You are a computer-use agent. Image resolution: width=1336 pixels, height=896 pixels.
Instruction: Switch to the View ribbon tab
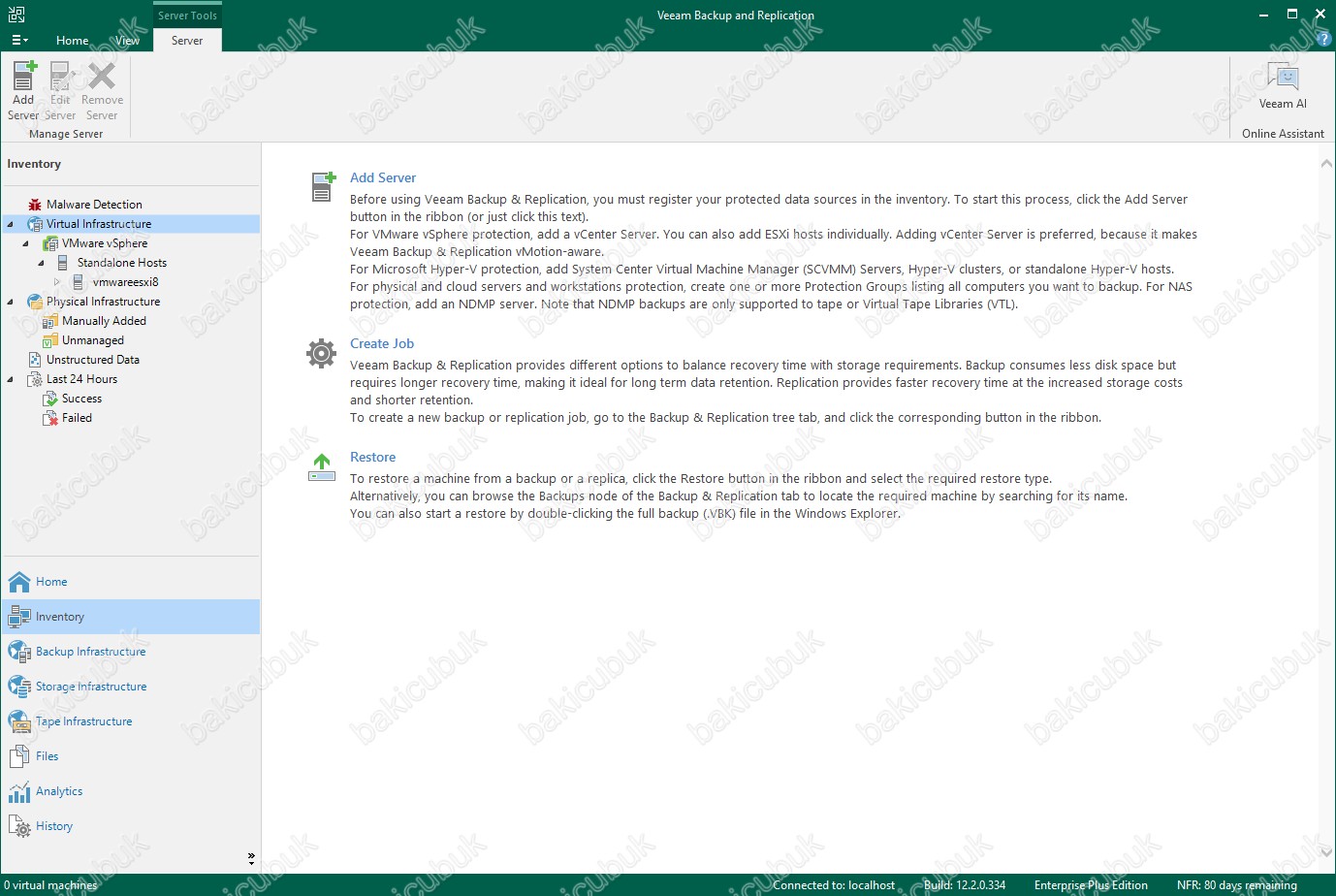click(x=127, y=41)
